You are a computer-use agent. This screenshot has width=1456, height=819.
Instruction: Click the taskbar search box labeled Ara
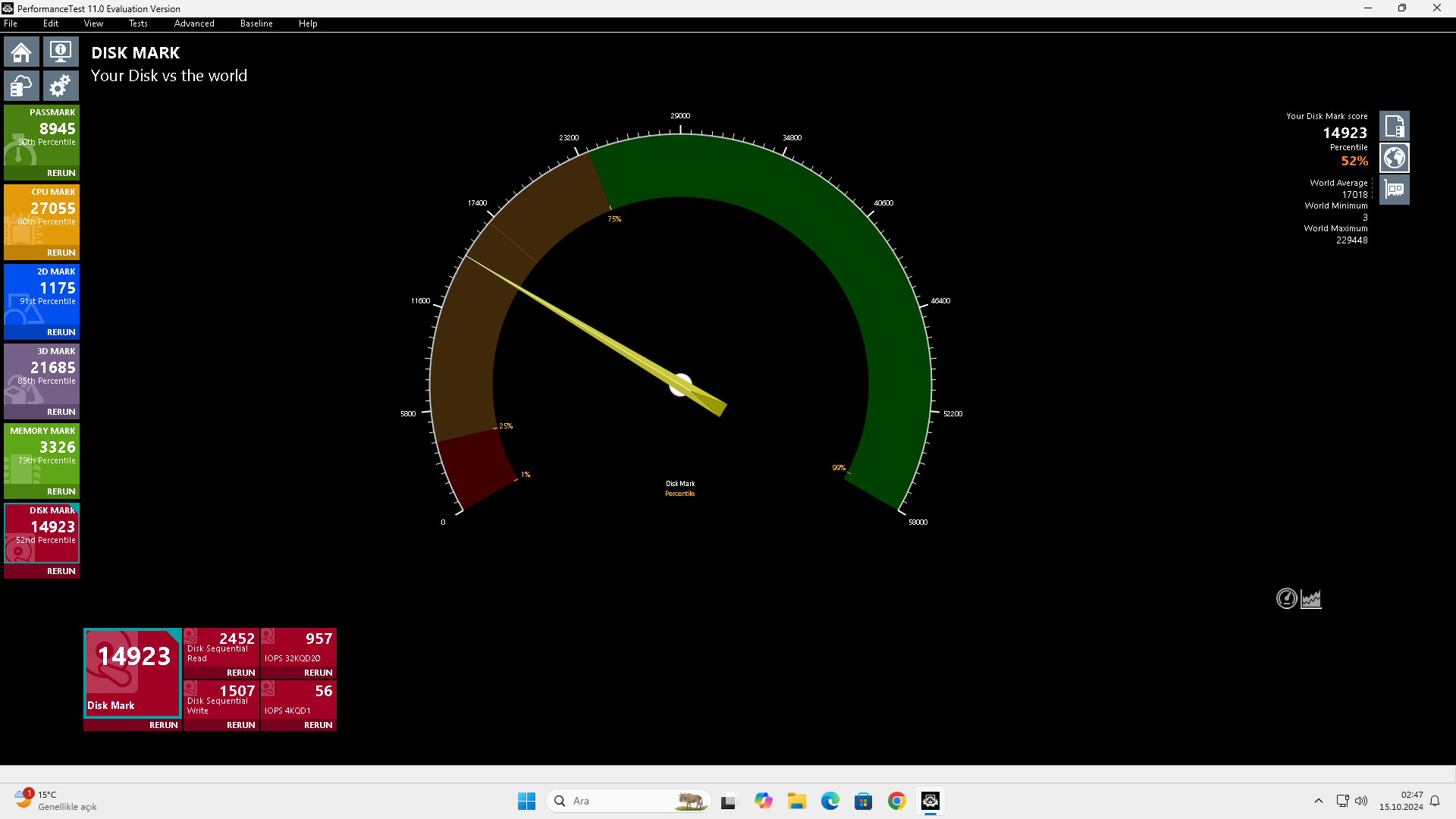click(x=628, y=801)
